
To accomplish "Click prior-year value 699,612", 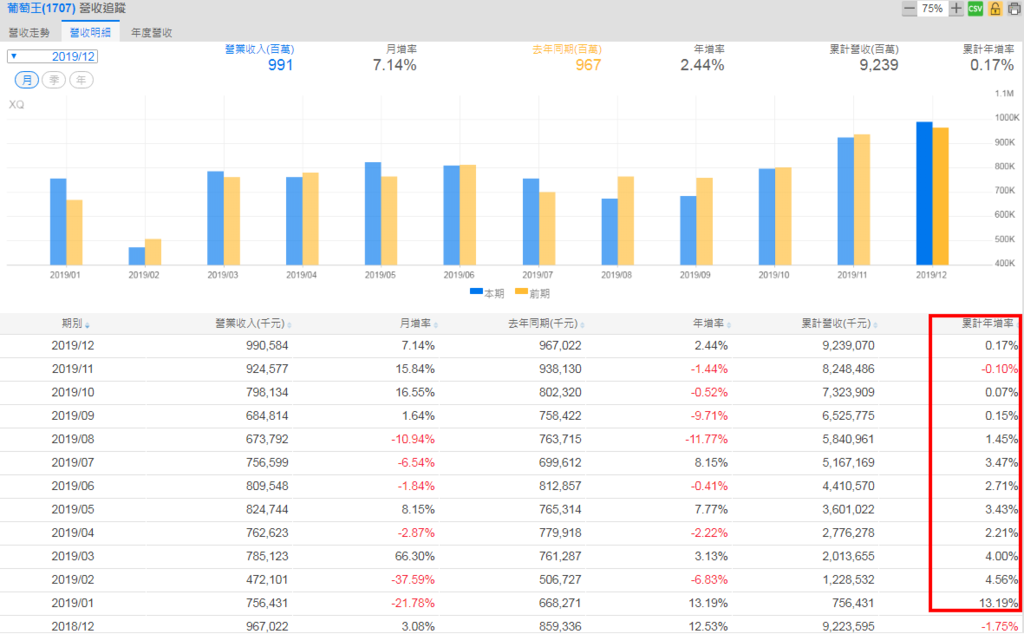I will tap(560, 463).
